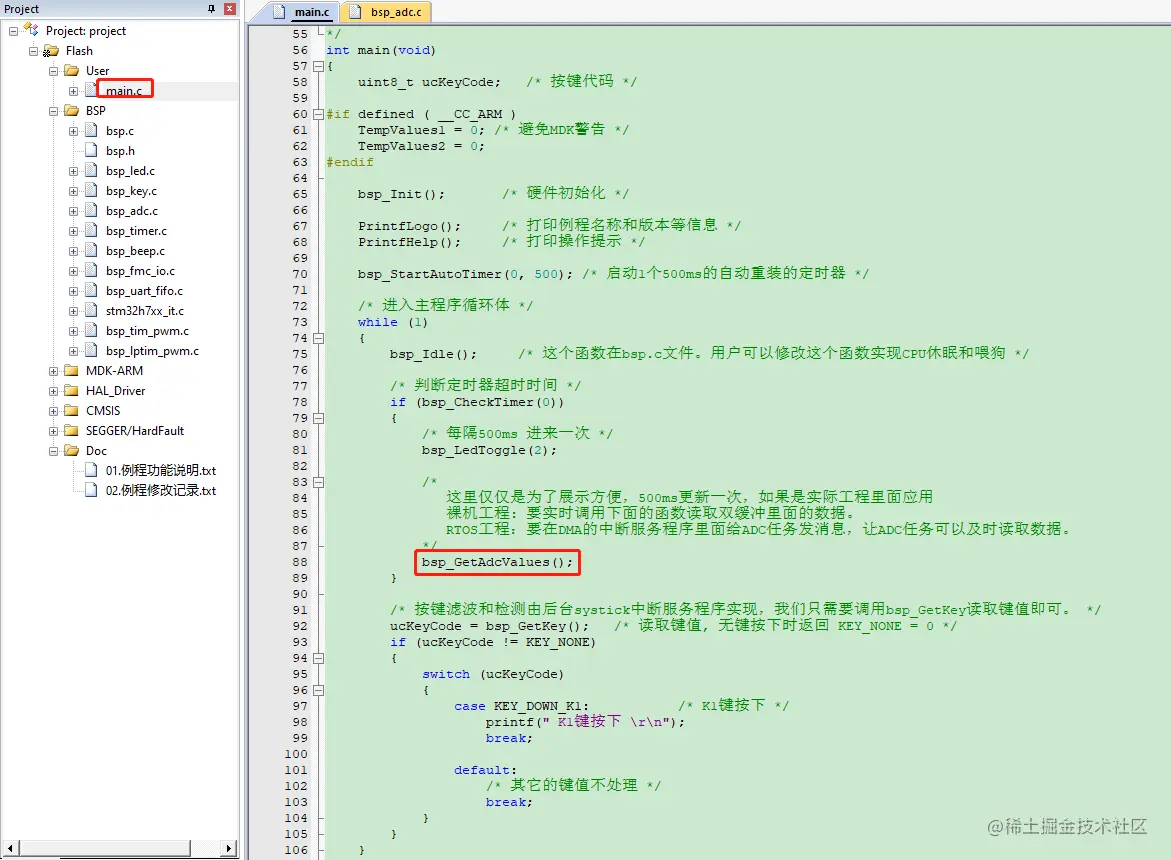The width and height of the screenshot is (1171, 860).
Task: Click the Flash target icon
Action: point(51,51)
